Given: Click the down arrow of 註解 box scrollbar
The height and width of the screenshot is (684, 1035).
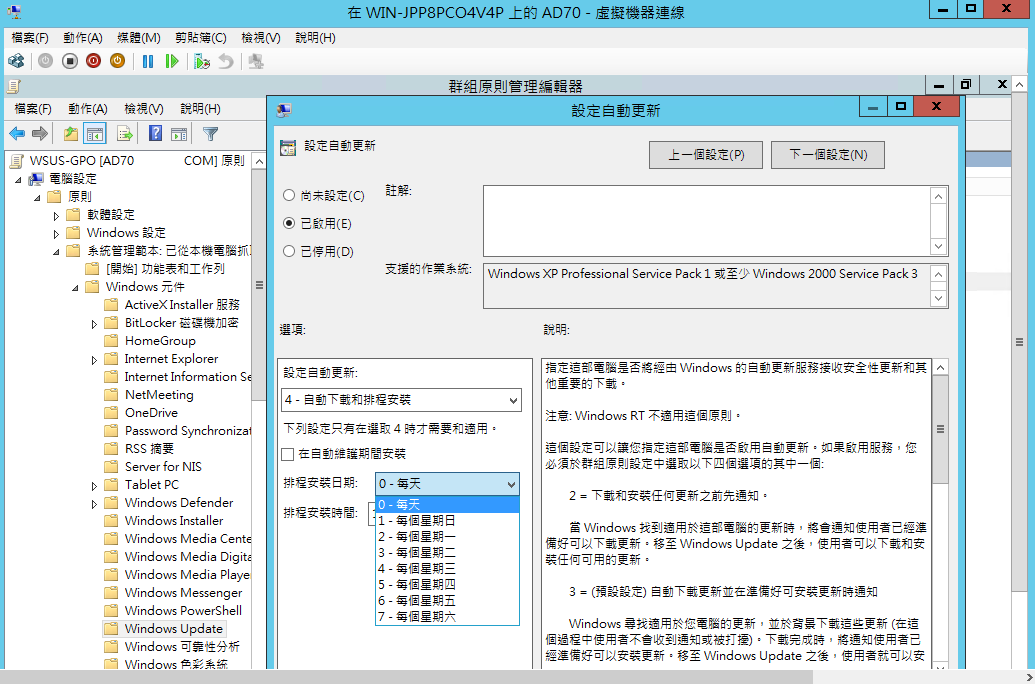Looking at the screenshot, I should [x=939, y=246].
